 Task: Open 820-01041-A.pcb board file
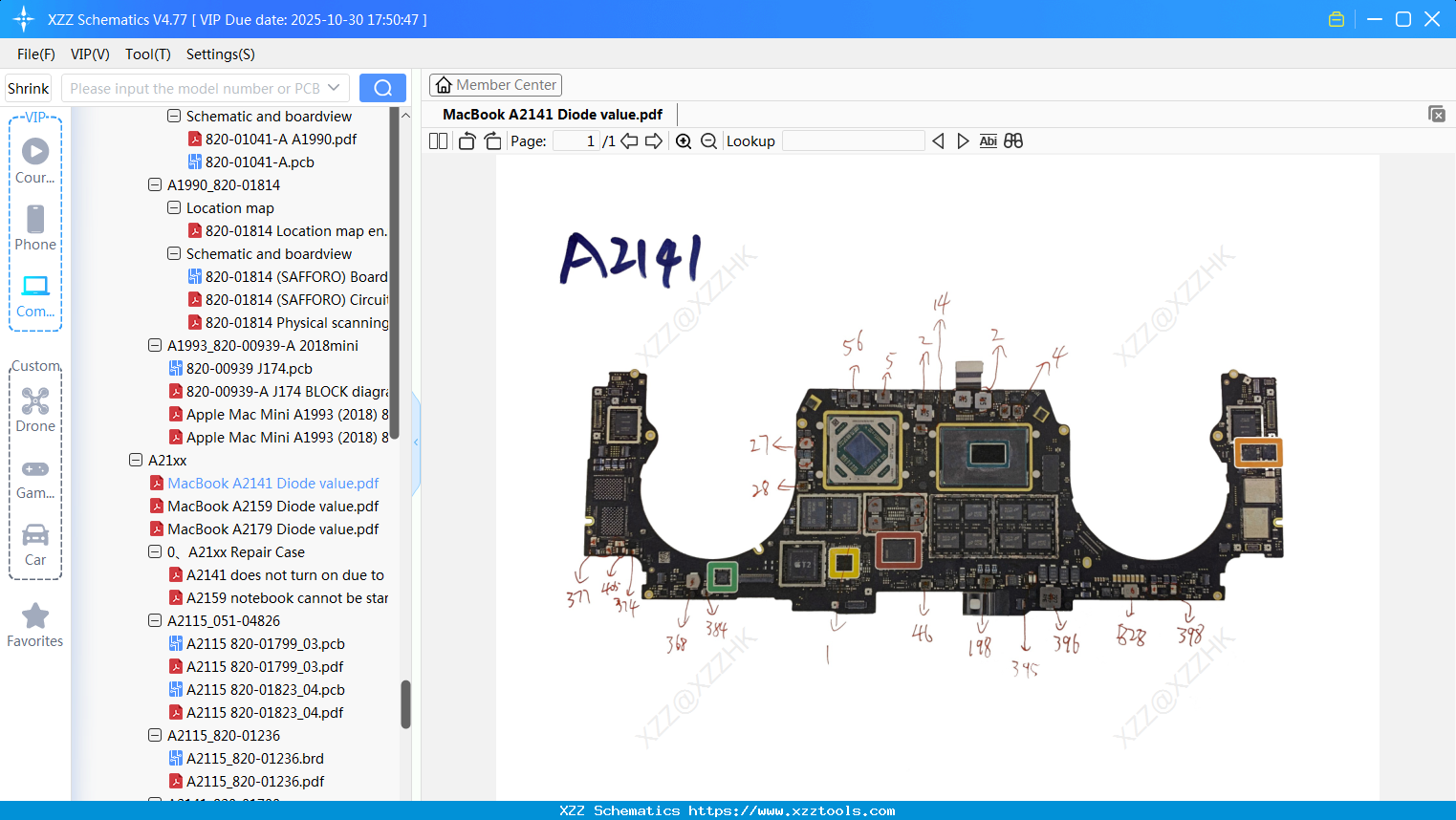(250, 162)
